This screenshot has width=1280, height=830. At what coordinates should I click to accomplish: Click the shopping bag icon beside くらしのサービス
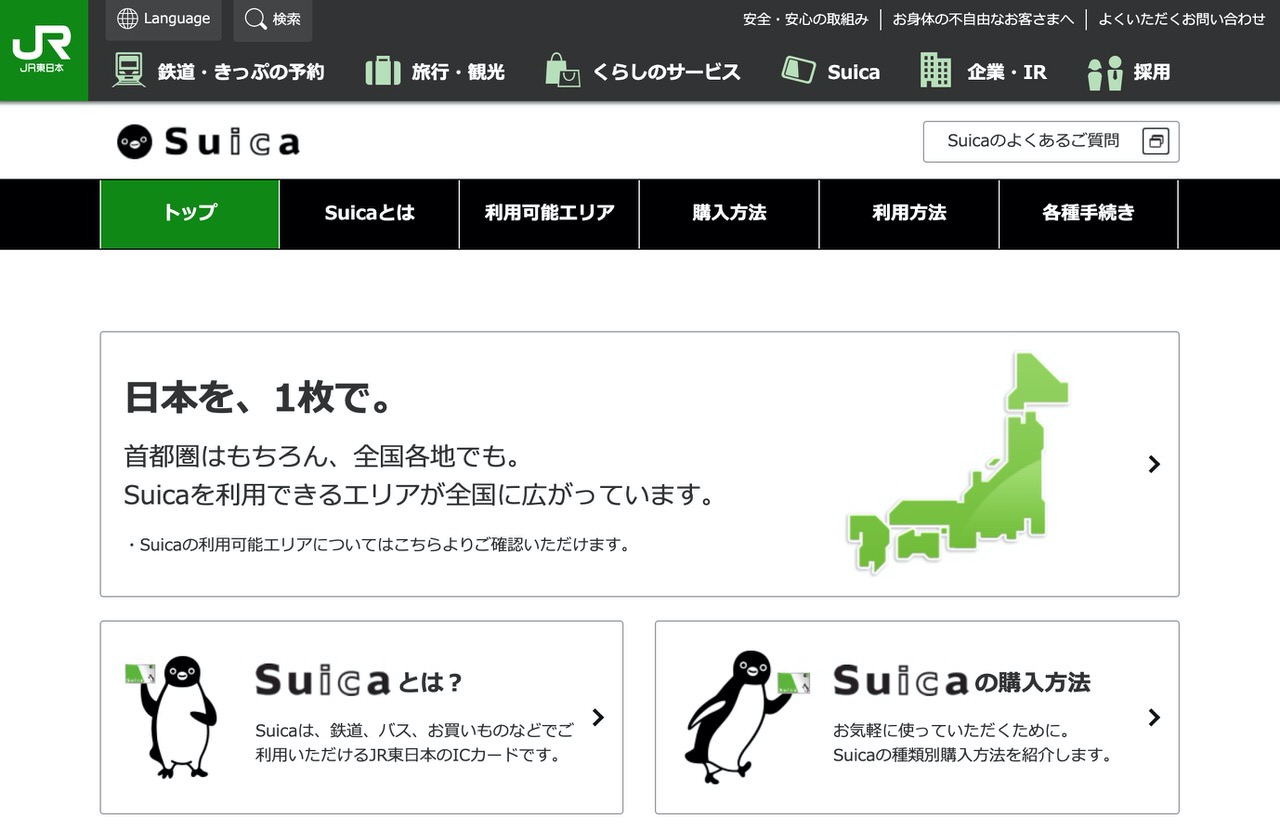pos(563,70)
